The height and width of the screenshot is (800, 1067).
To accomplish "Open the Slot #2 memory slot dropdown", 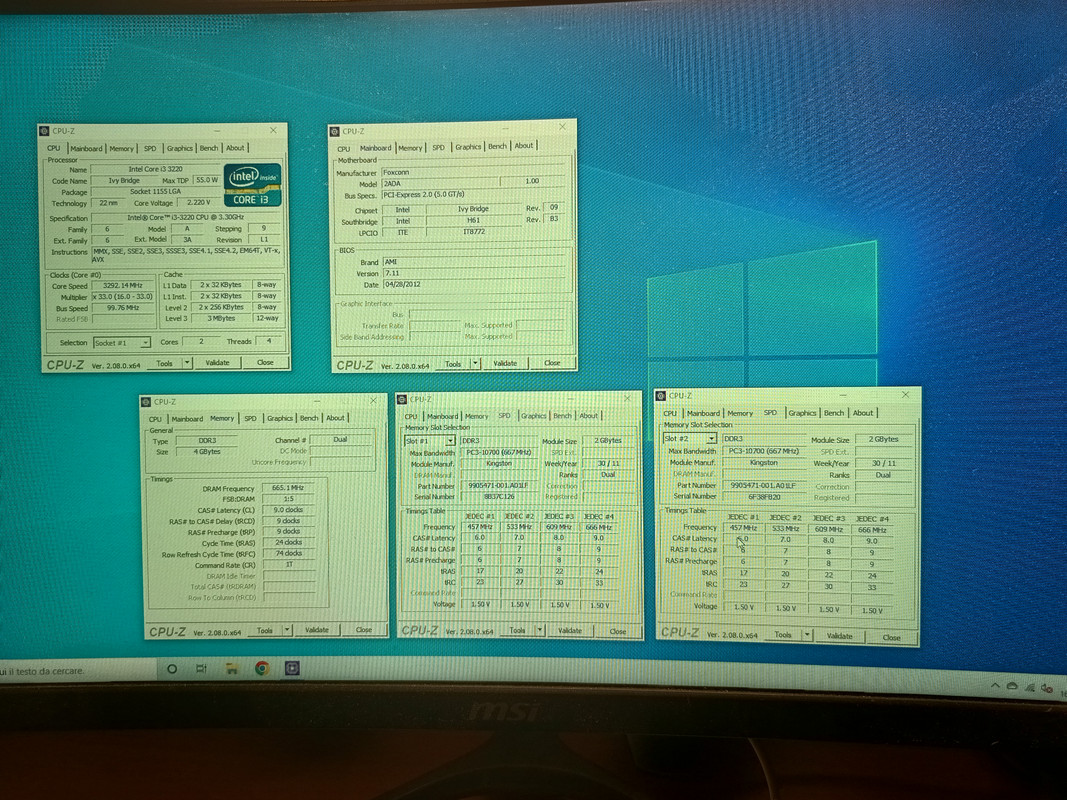I will [x=711, y=439].
